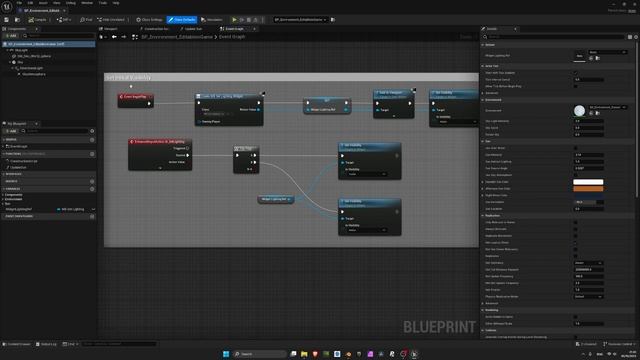Open the File menu
Screen dimensions: 640x360
[x=19, y=3]
